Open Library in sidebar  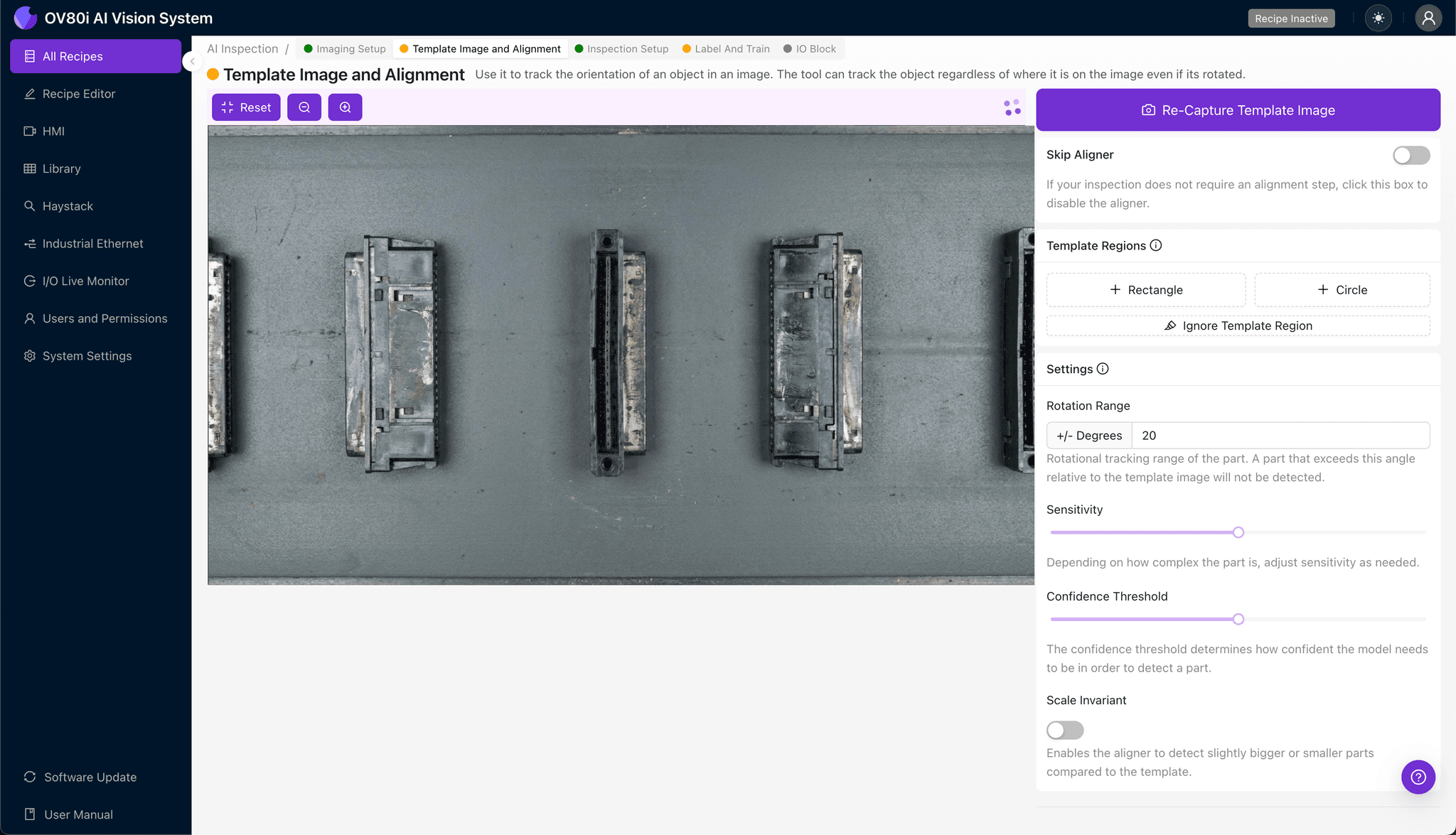[95, 168]
